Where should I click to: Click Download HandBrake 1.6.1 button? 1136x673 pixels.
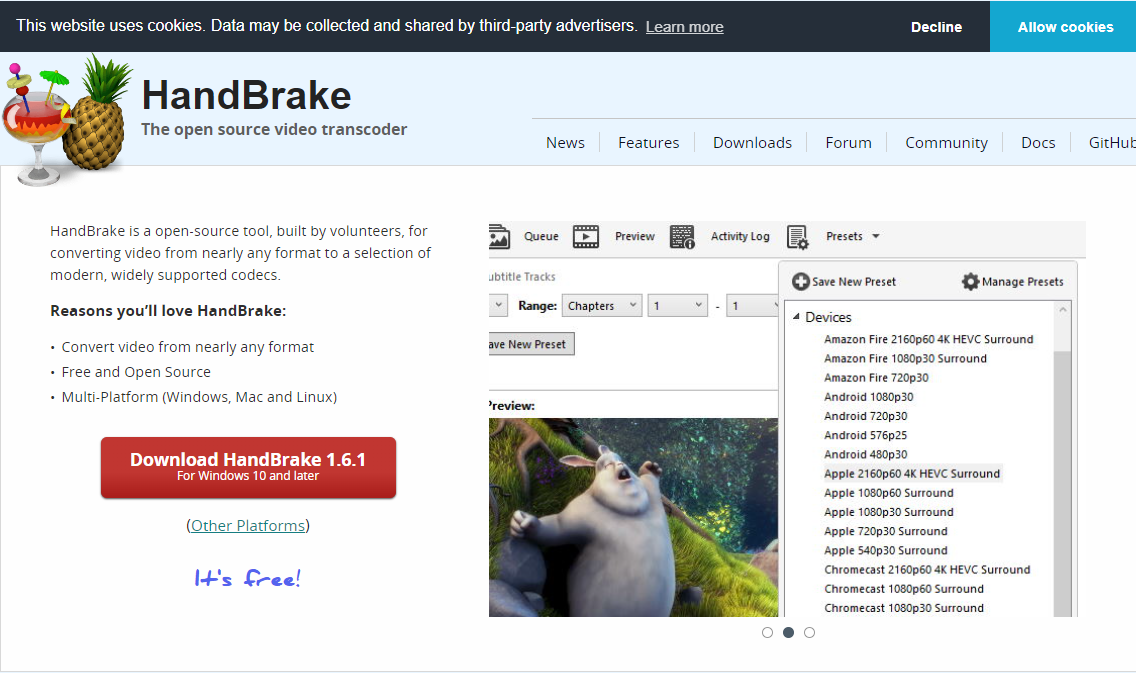click(x=248, y=467)
